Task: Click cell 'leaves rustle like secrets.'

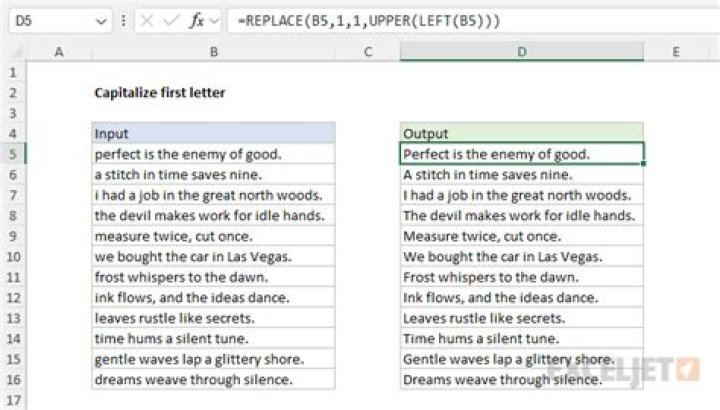Action: pyautogui.click(x=214, y=318)
